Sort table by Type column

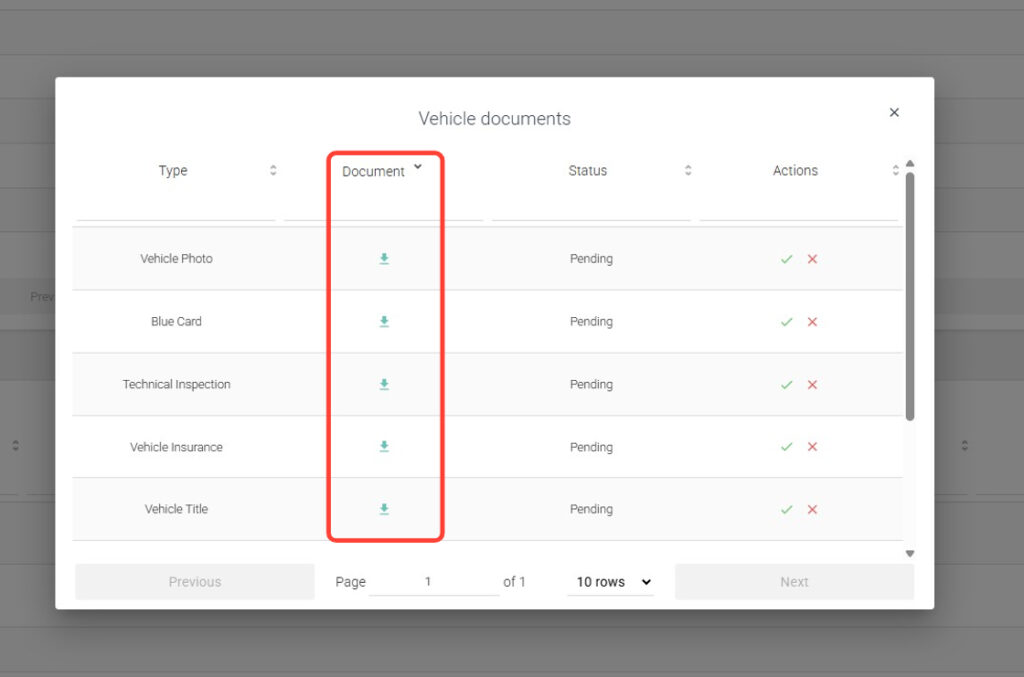(x=273, y=171)
